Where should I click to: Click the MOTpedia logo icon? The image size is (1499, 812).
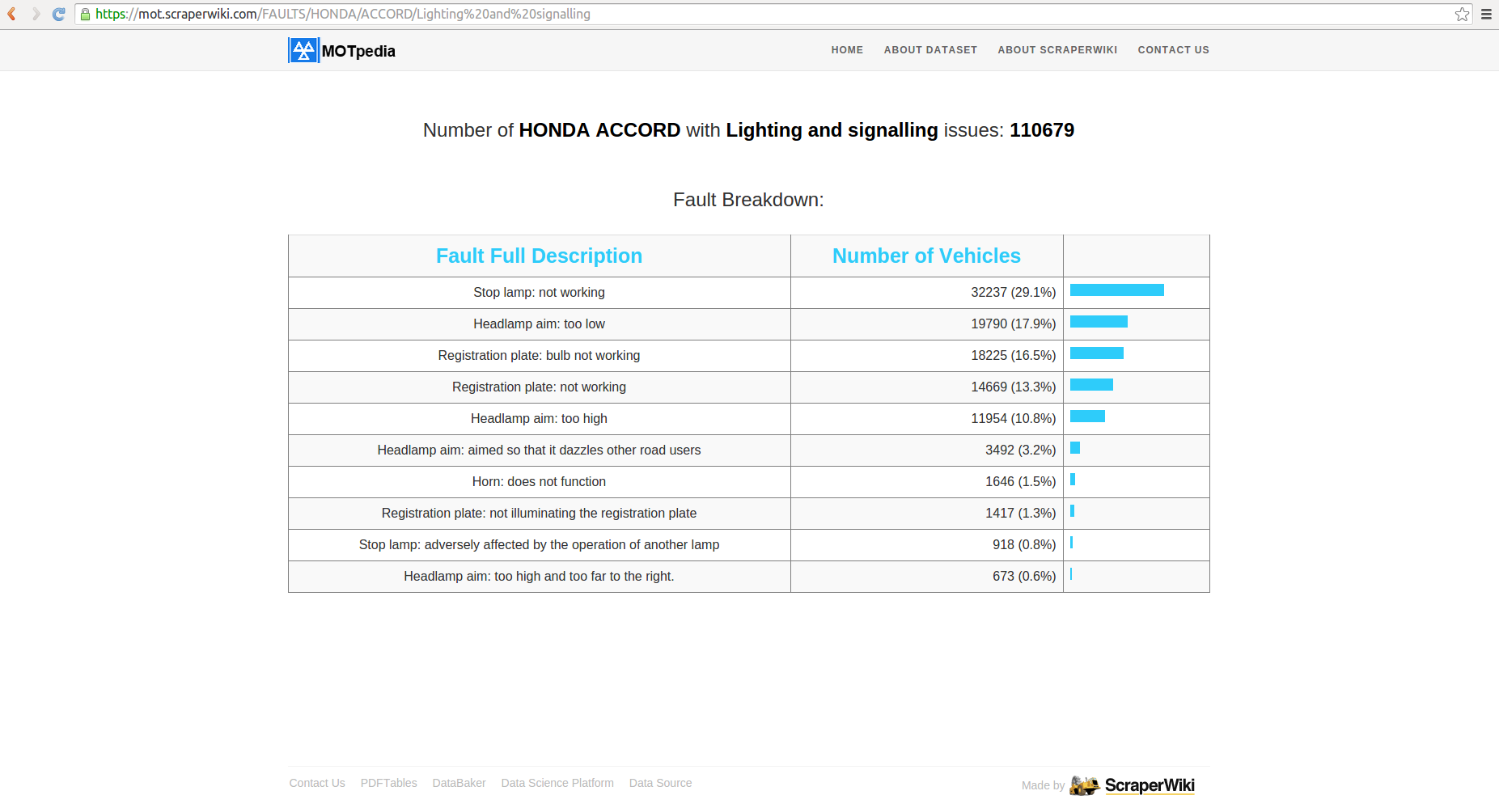[x=303, y=50]
